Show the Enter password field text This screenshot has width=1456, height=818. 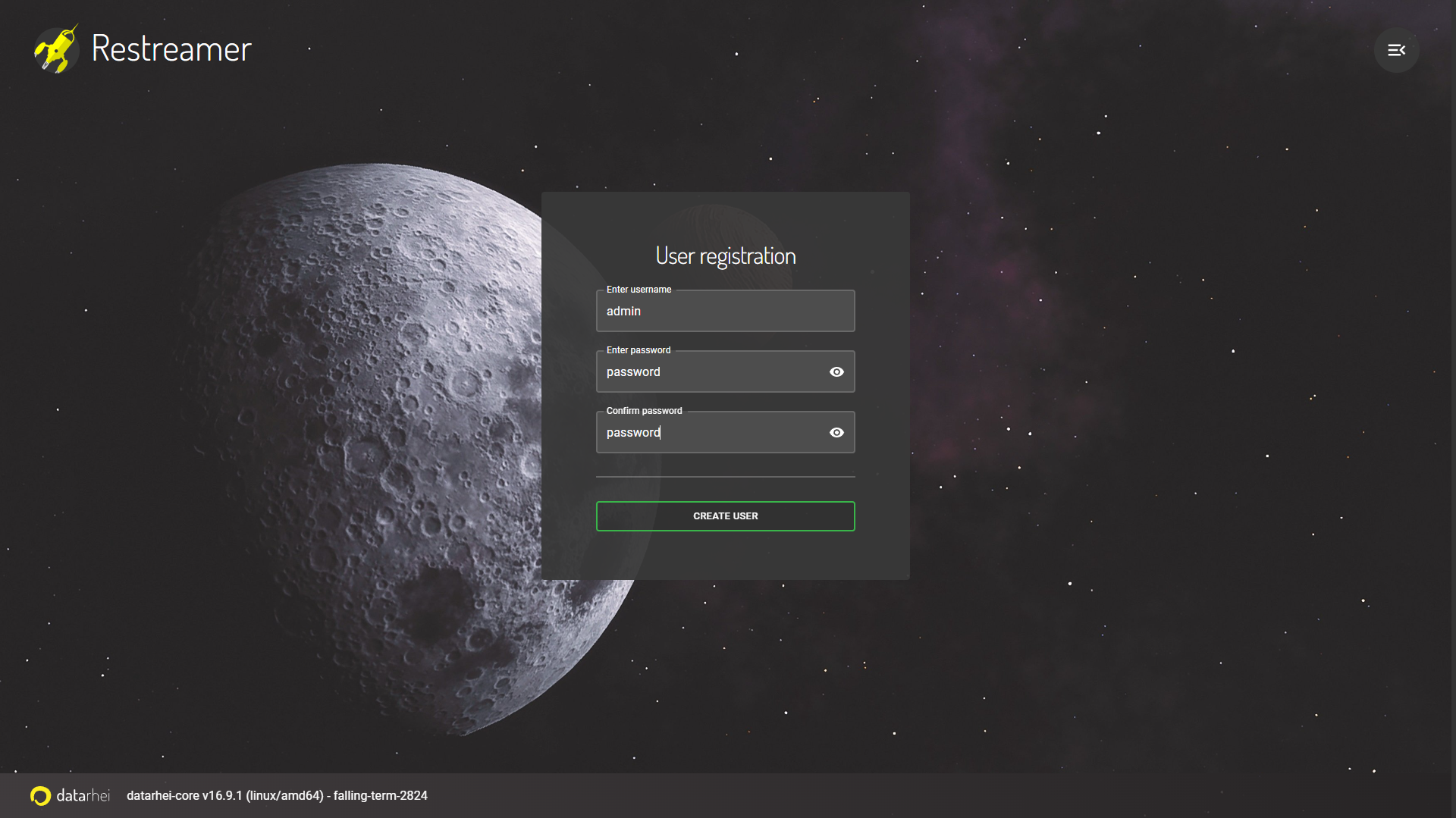[836, 371]
